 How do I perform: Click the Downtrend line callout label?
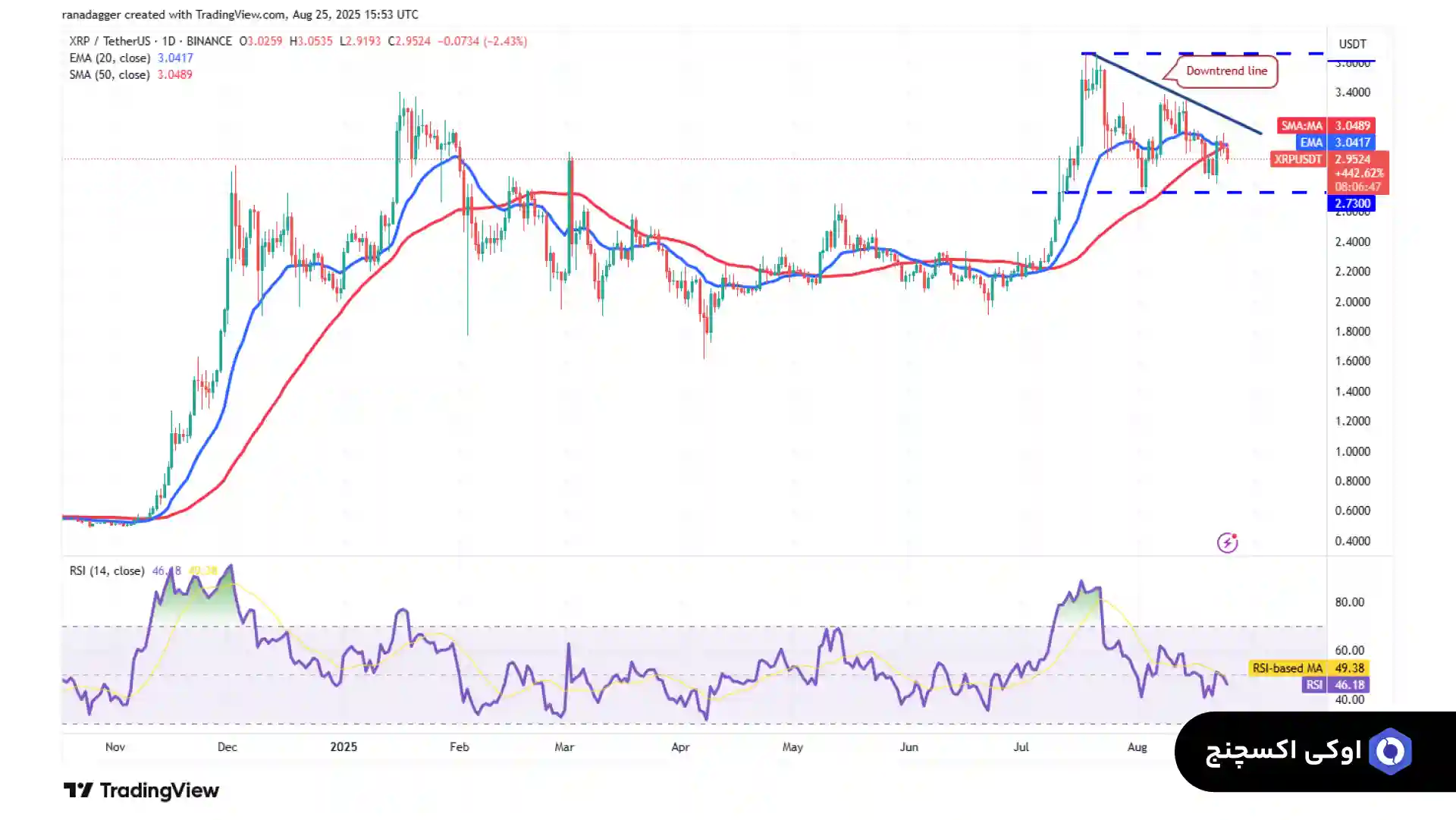coord(1226,71)
